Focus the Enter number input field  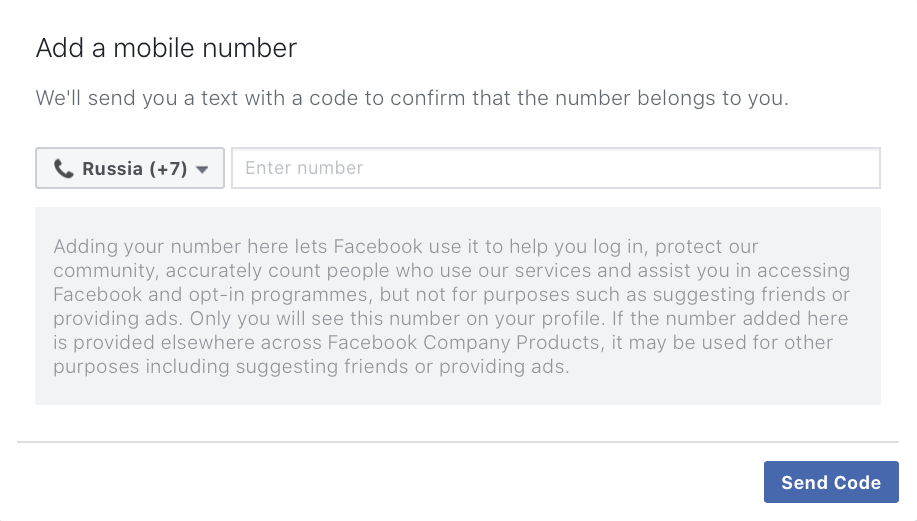pyautogui.click(x=555, y=168)
